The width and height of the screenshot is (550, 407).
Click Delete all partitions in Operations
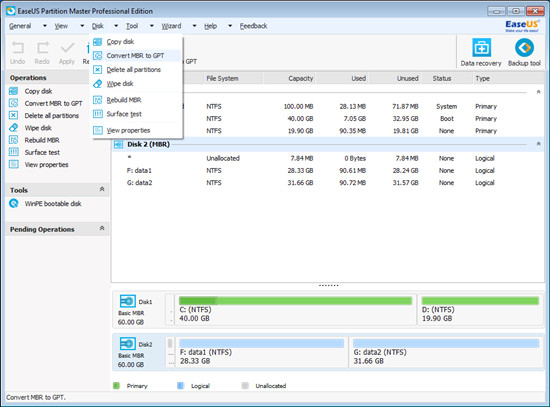point(52,115)
